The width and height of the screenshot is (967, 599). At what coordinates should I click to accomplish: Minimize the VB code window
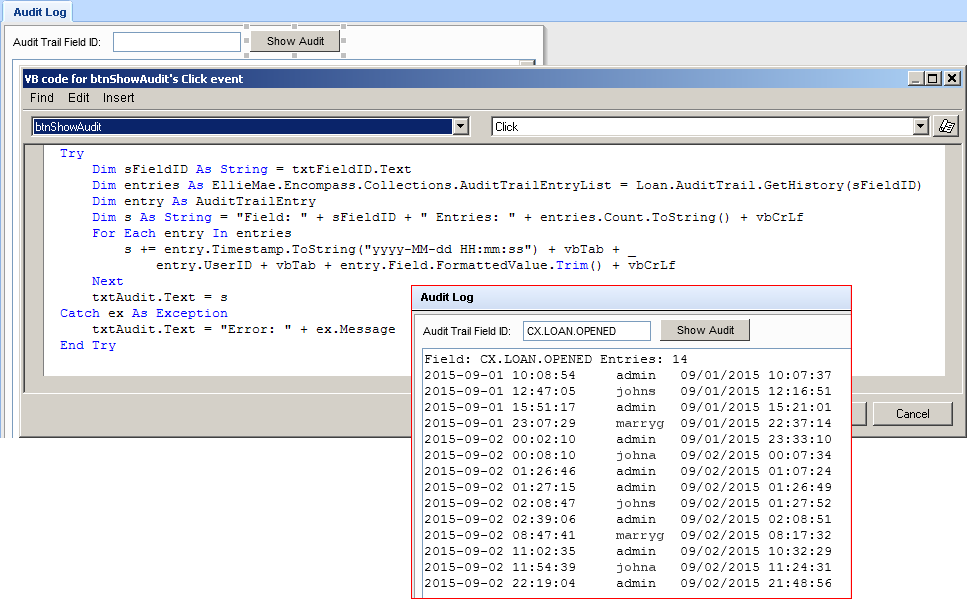(x=915, y=78)
